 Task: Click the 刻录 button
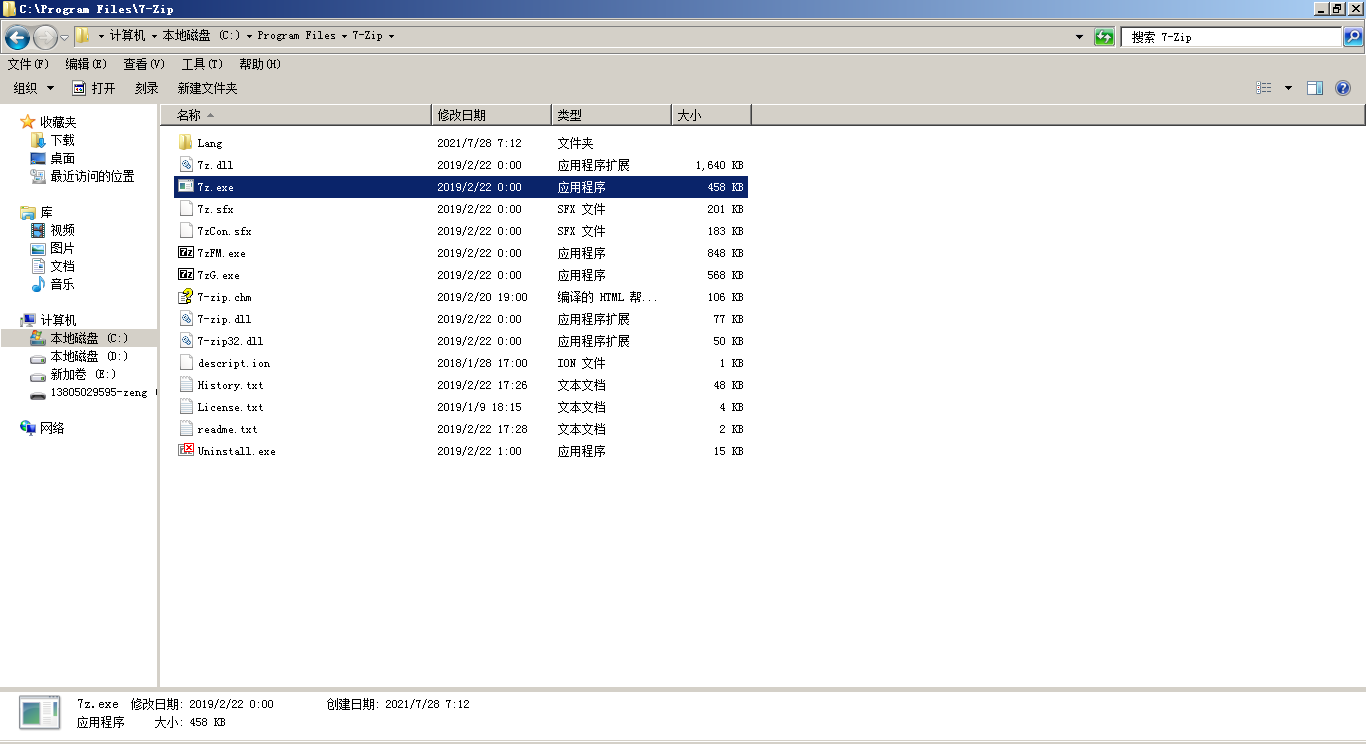(146, 87)
